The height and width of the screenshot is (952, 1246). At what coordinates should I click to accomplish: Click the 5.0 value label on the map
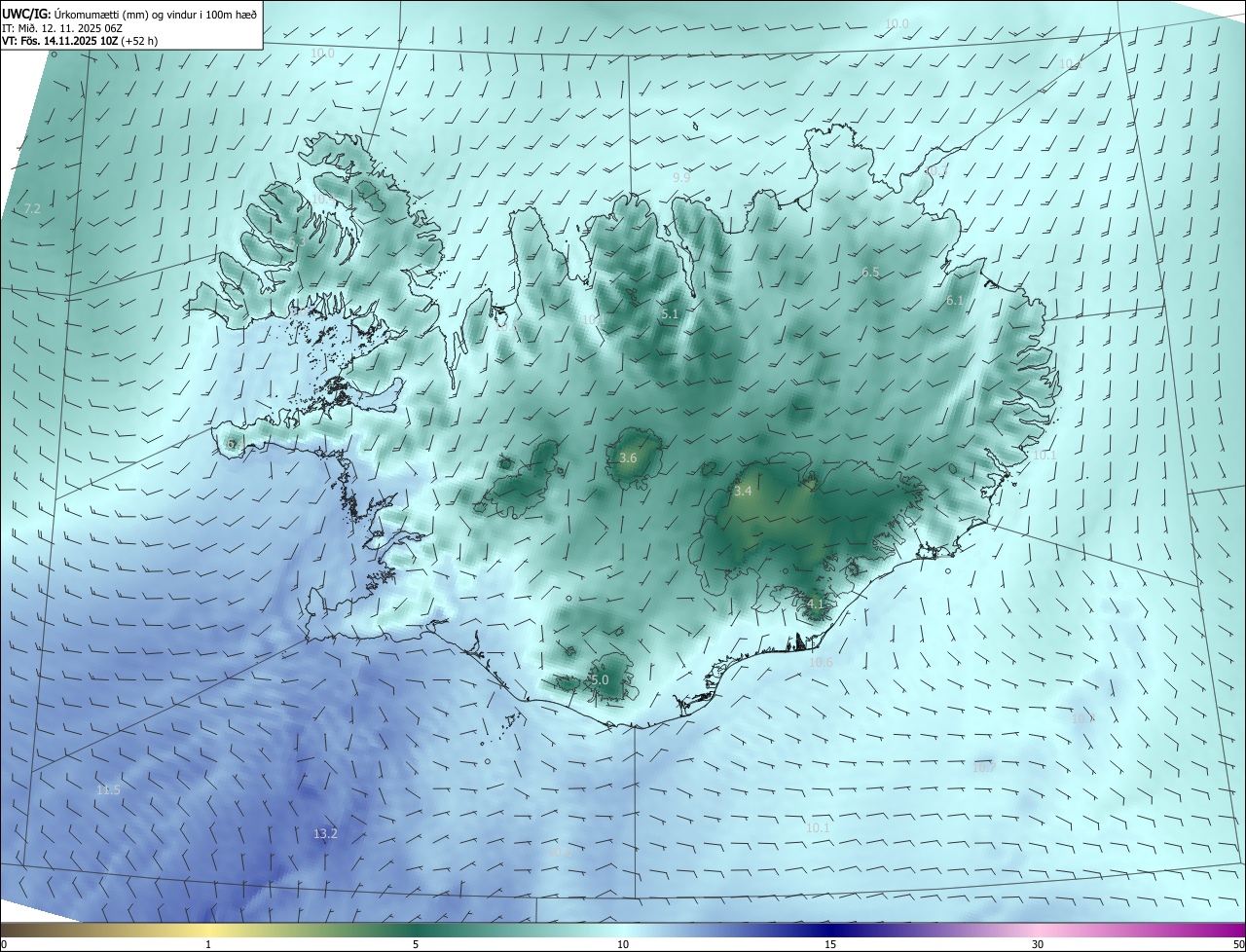point(600,679)
